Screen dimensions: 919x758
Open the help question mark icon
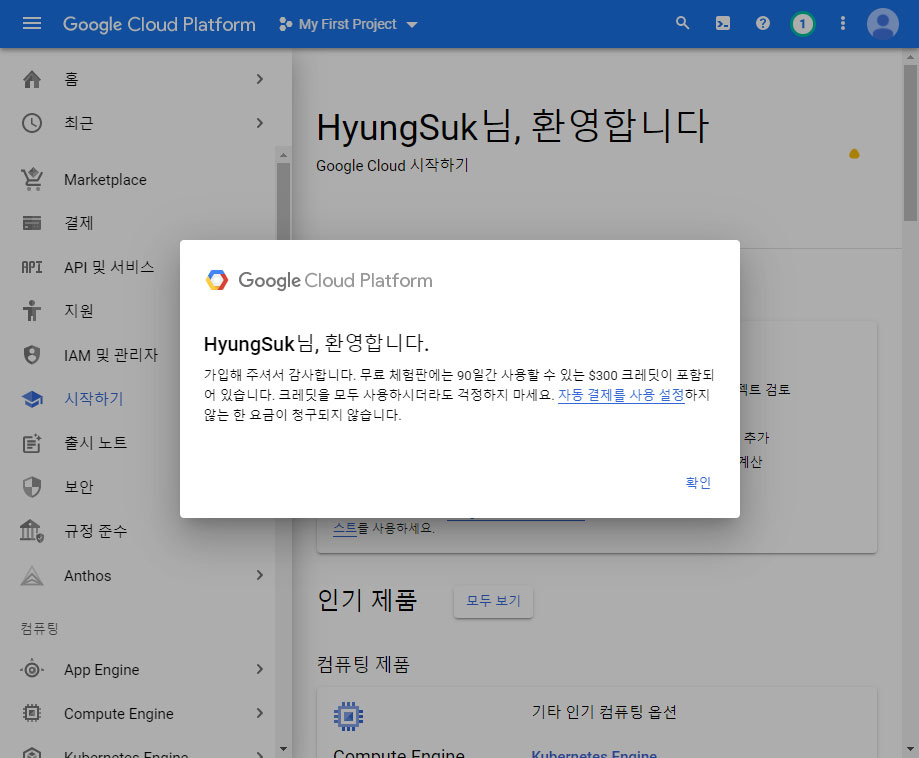pos(763,23)
